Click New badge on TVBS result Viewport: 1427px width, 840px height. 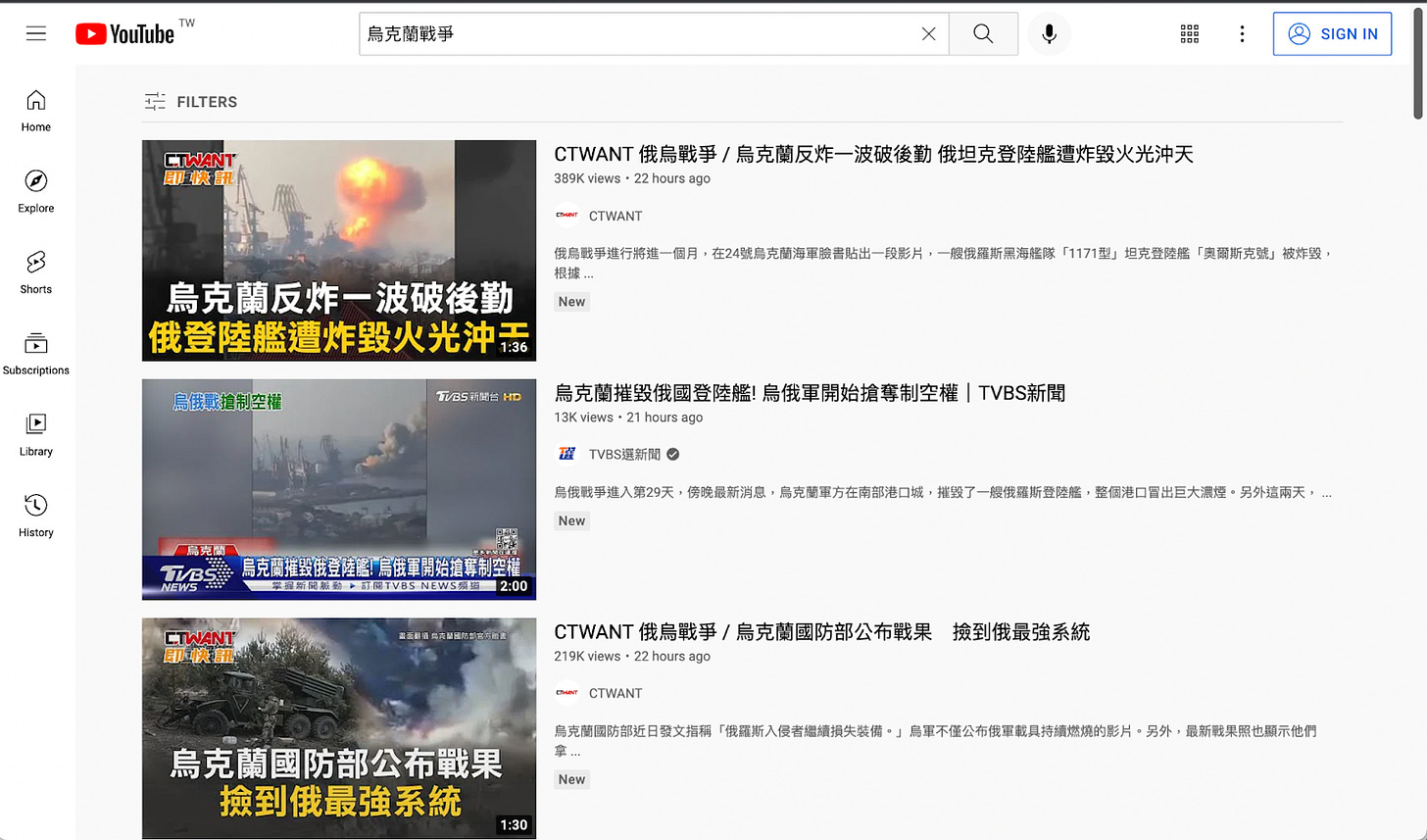571,521
